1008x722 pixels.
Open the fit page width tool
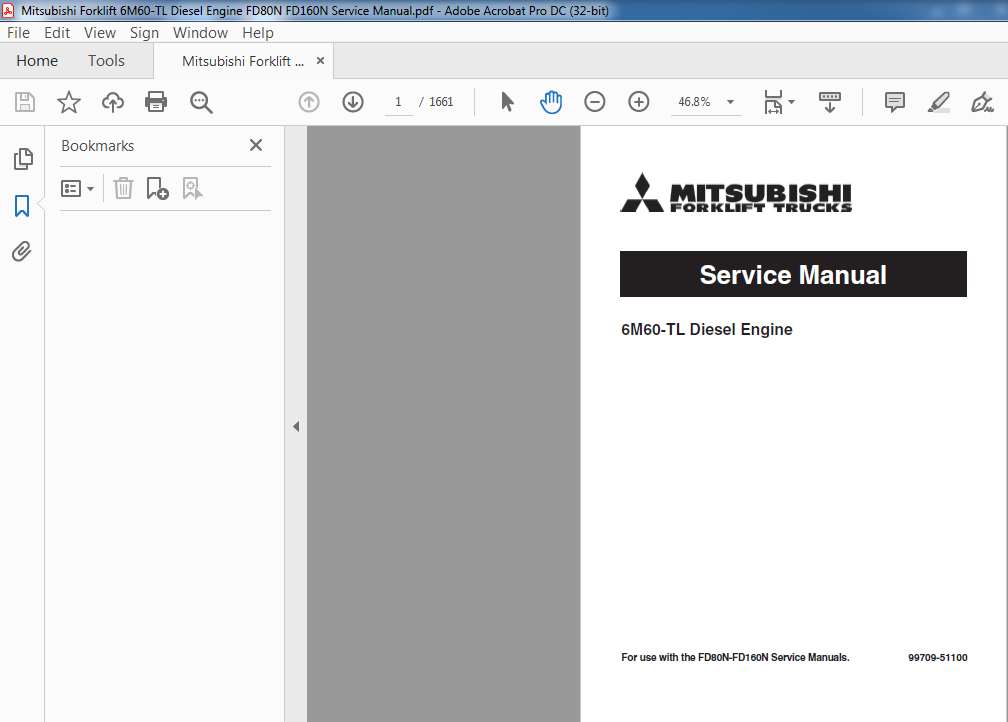click(x=773, y=102)
